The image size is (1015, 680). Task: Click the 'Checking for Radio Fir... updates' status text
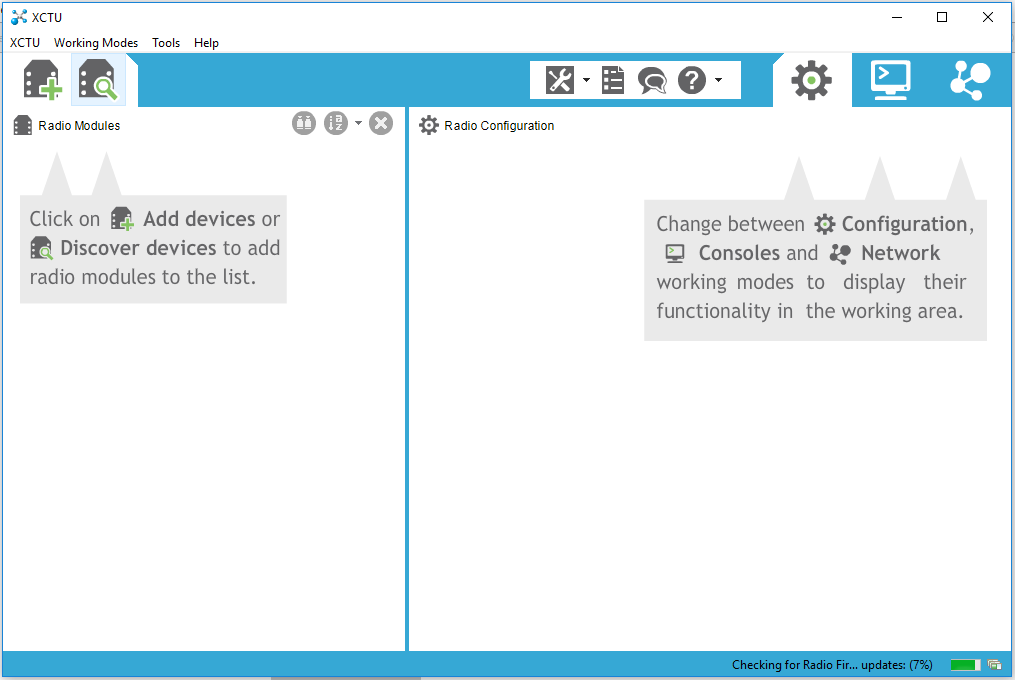pyautogui.click(x=832, y=665)
